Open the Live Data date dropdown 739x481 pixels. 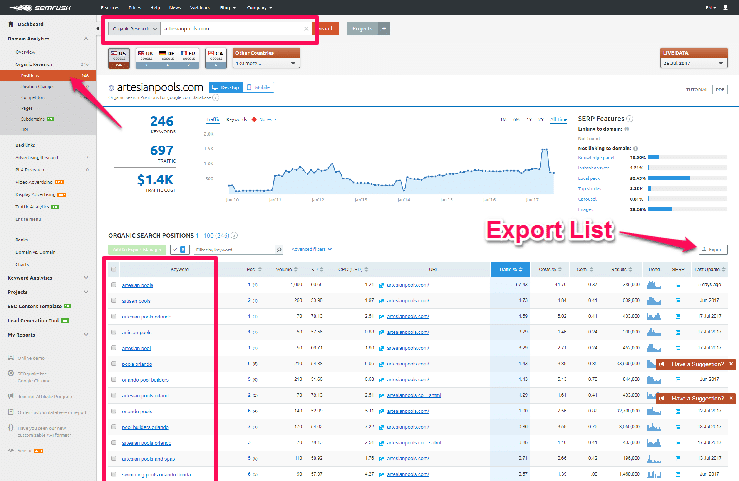tap(693, 63)
